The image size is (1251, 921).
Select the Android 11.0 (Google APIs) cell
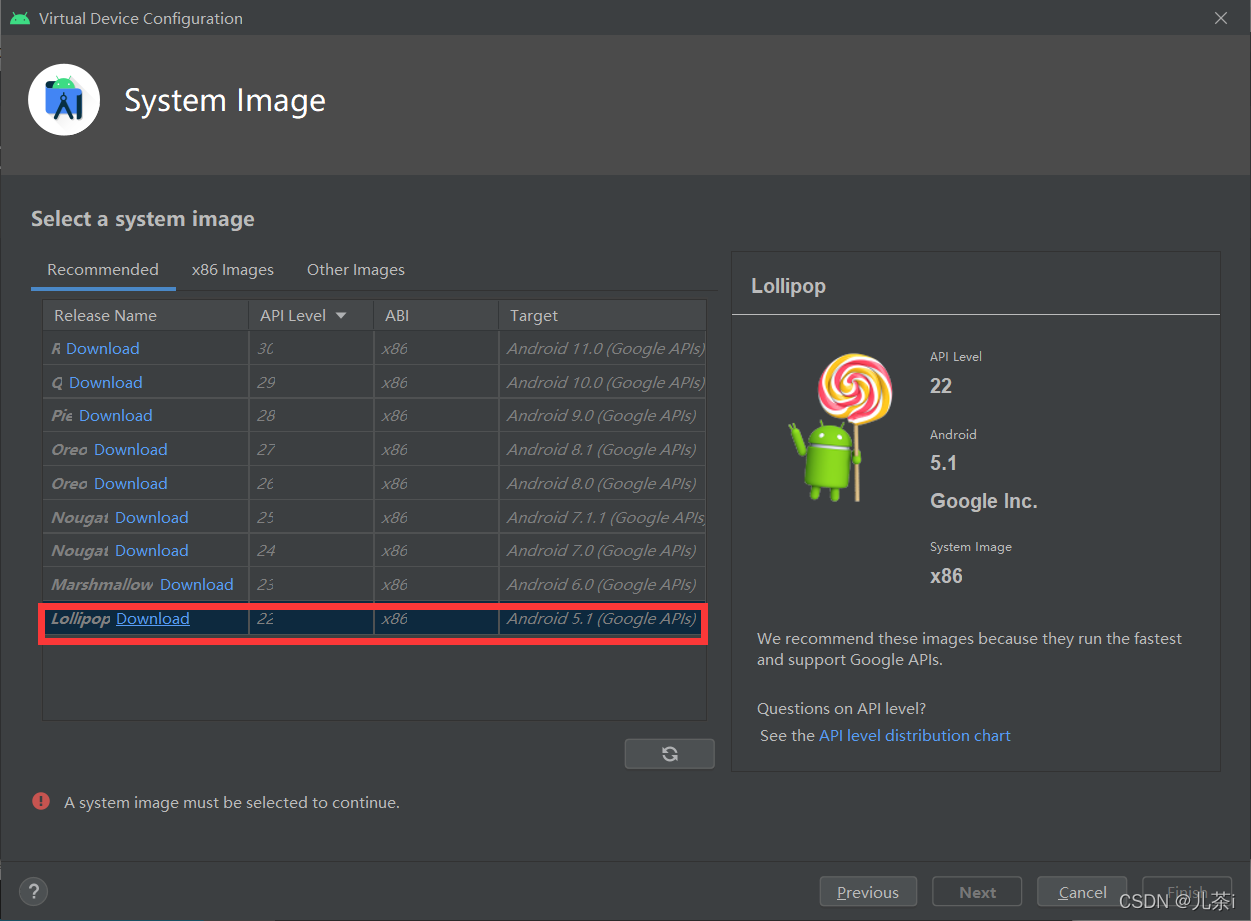602,349
